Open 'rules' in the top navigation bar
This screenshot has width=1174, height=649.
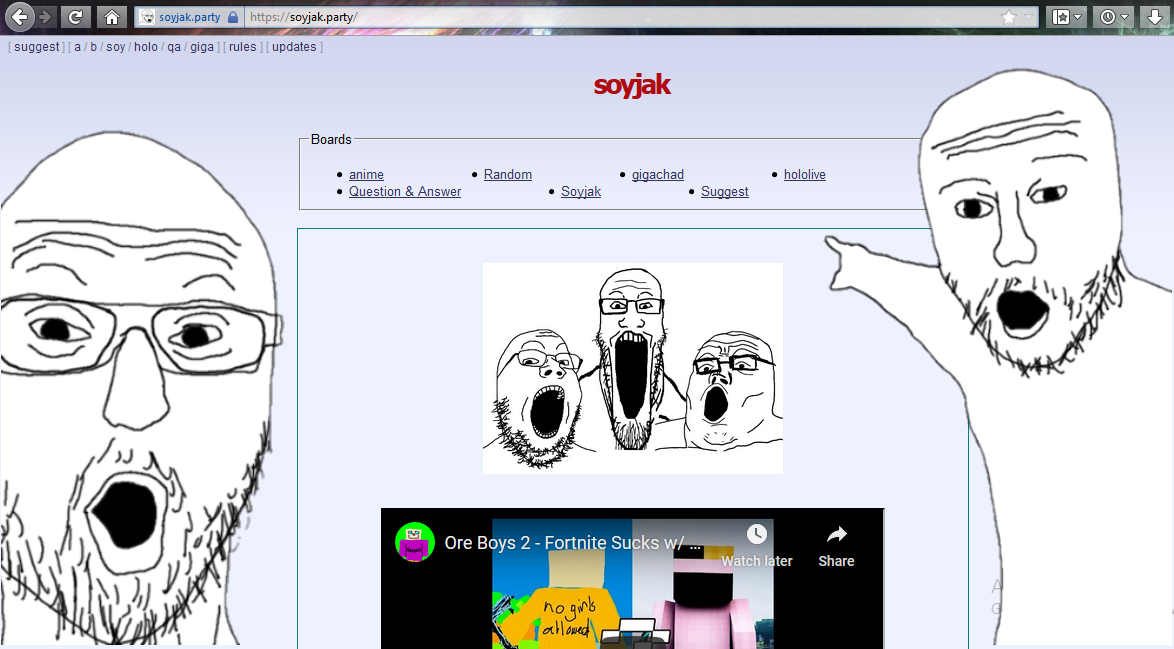point(243,47)
